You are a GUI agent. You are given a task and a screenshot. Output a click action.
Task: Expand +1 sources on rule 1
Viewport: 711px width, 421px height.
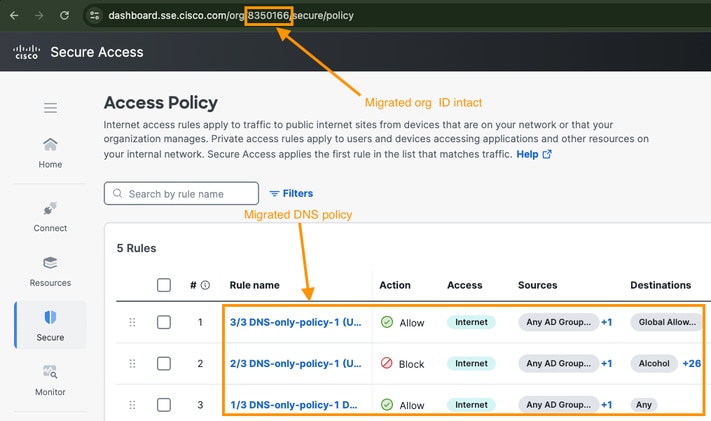(x=607, y=323)
